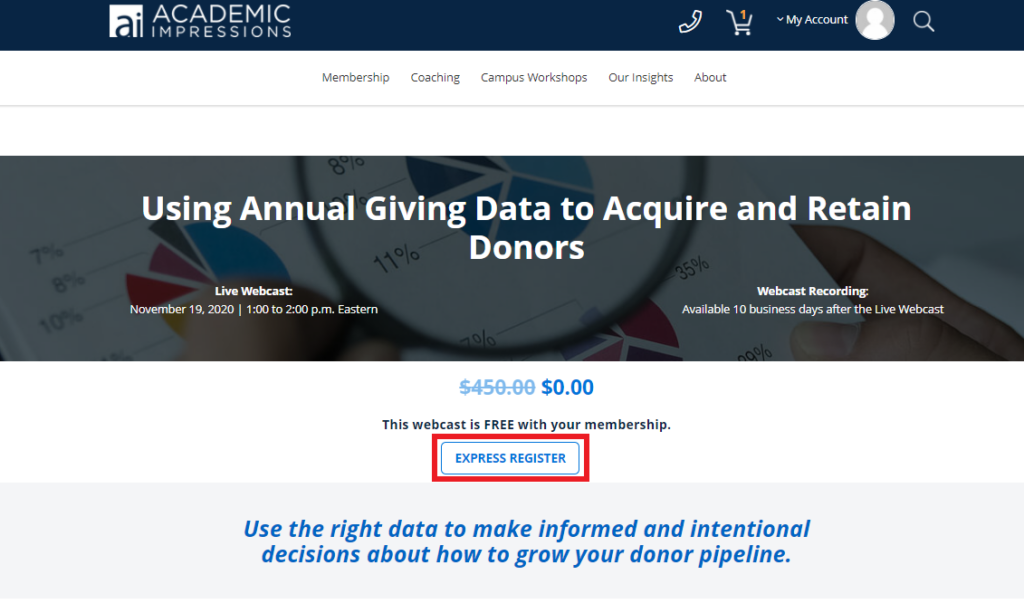Select Campus Workshops in navigation
The image size is (1024, 613).
click(x=534, y=77)
